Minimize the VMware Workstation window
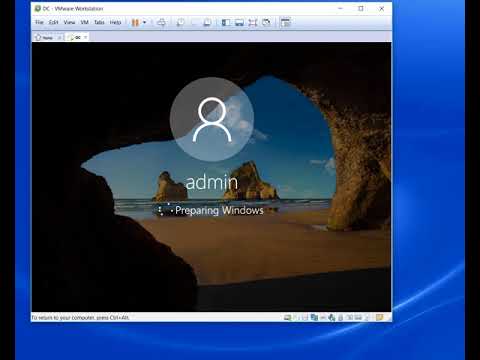Viewport: 480px width, 360px height. point(340,8)
